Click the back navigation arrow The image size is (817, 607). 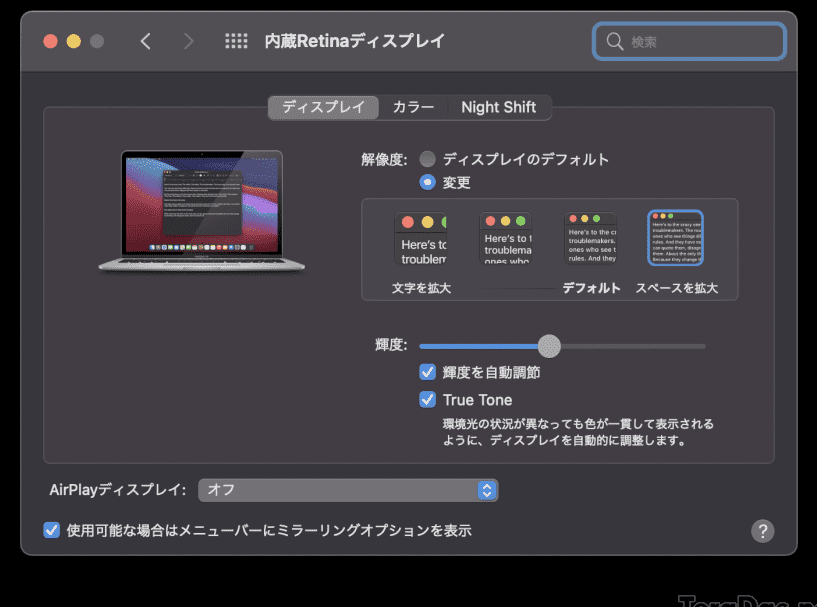click(146, 41)
